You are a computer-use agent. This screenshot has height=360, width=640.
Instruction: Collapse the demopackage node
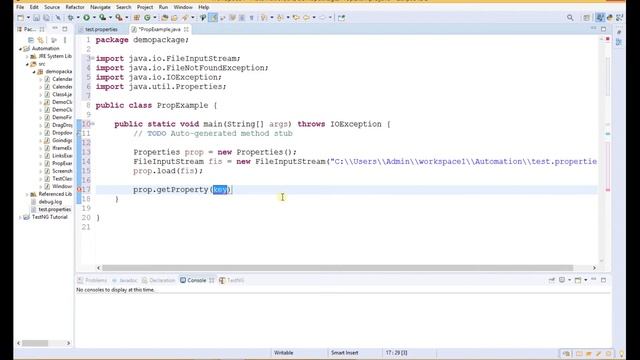pyautogui.click(x=34, y=71)
